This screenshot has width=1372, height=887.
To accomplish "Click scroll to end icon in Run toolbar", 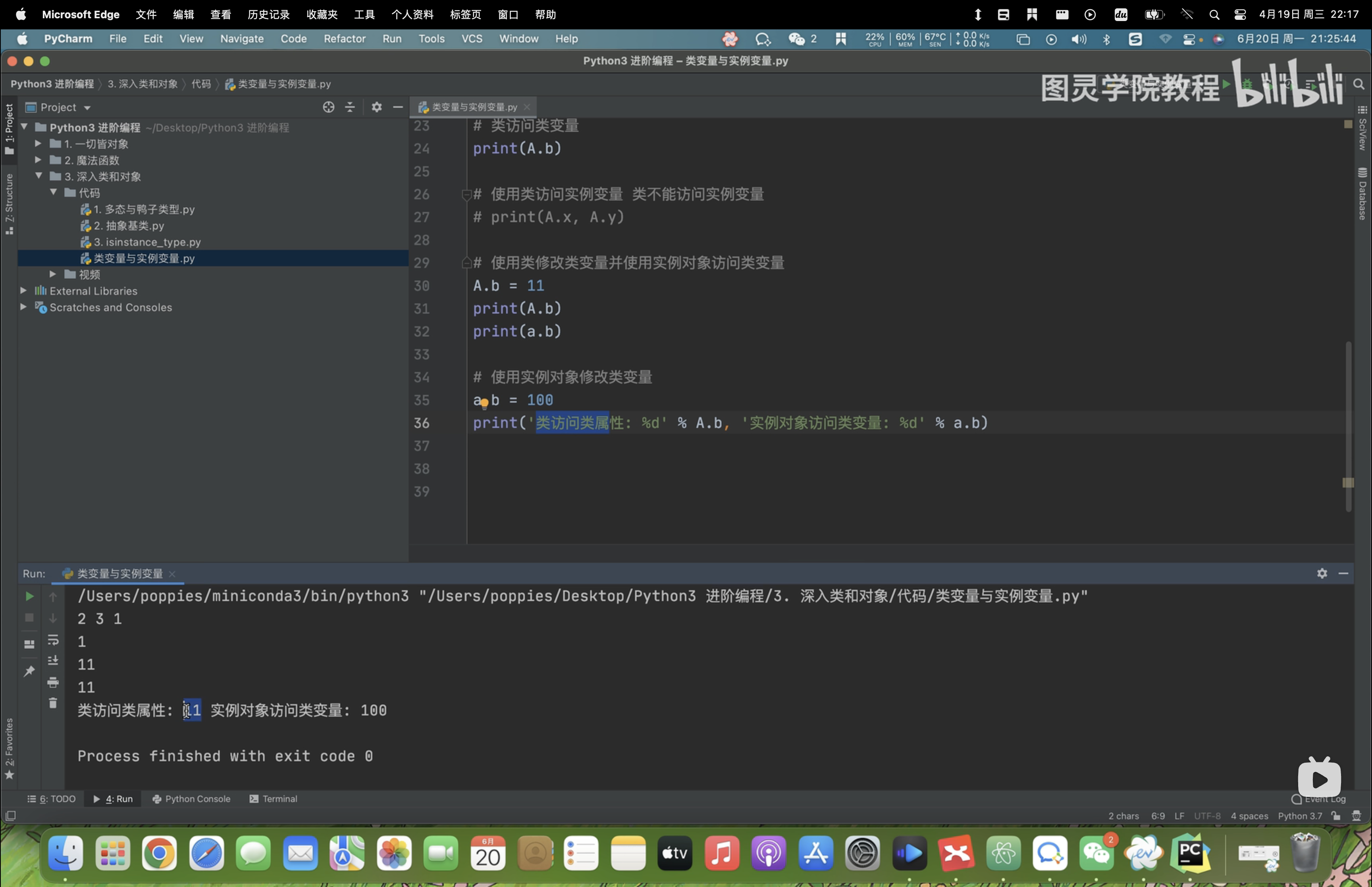I will pyautogui.click(x=53, y=661).
